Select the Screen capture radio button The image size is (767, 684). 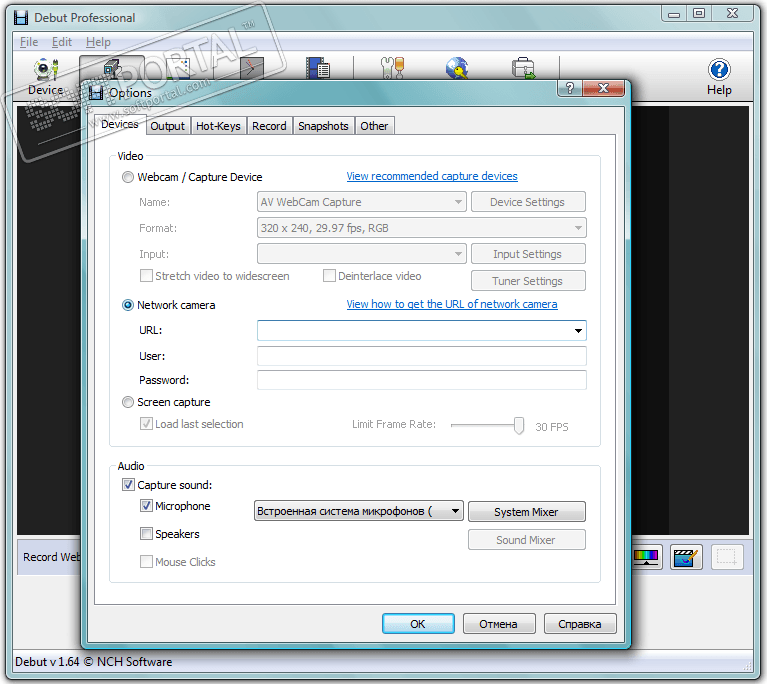[x=128, y=402]
